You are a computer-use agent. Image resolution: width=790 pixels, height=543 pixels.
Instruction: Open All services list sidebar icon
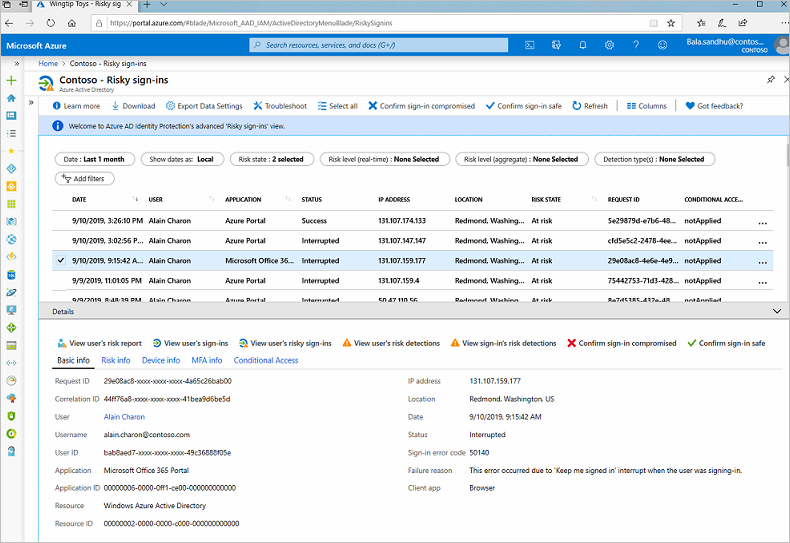pos(11,133)
